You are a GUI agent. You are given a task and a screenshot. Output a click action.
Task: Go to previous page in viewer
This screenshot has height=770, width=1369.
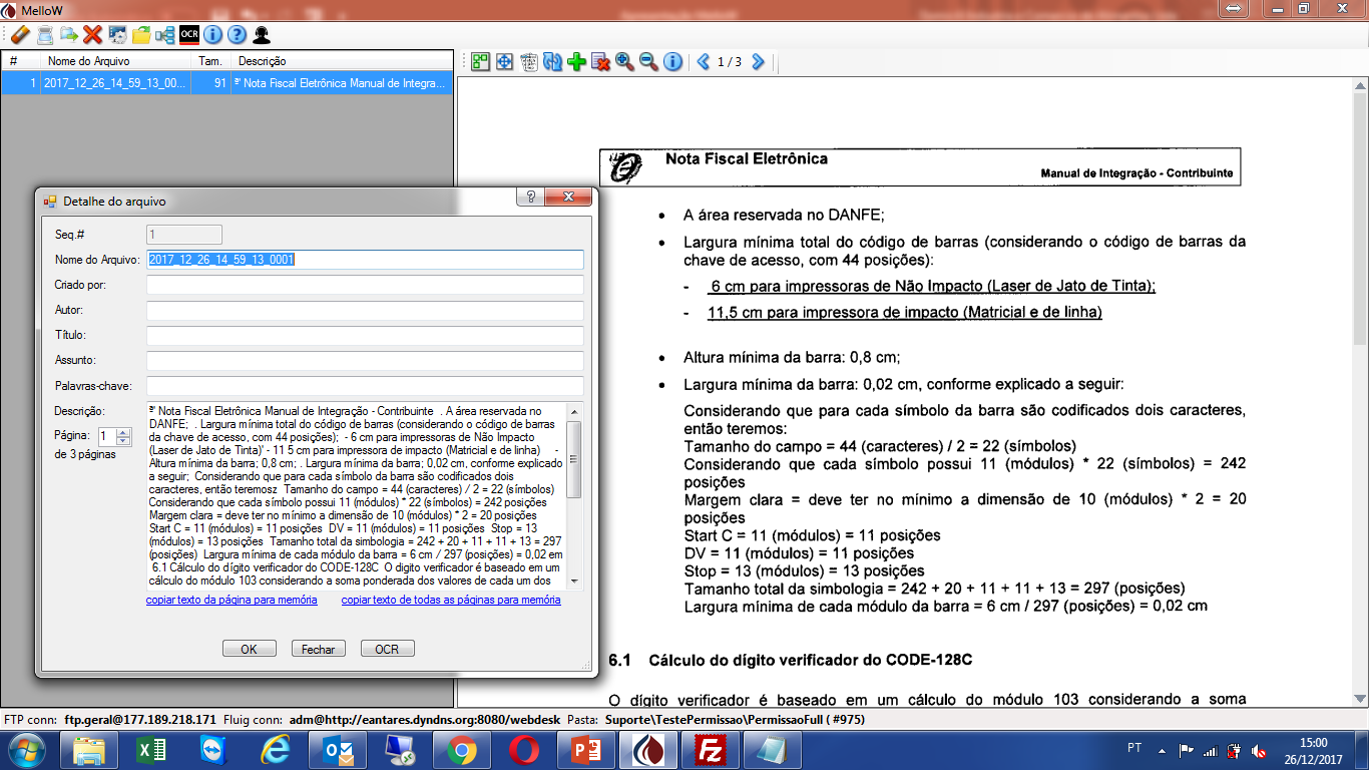tap(704, 62)
